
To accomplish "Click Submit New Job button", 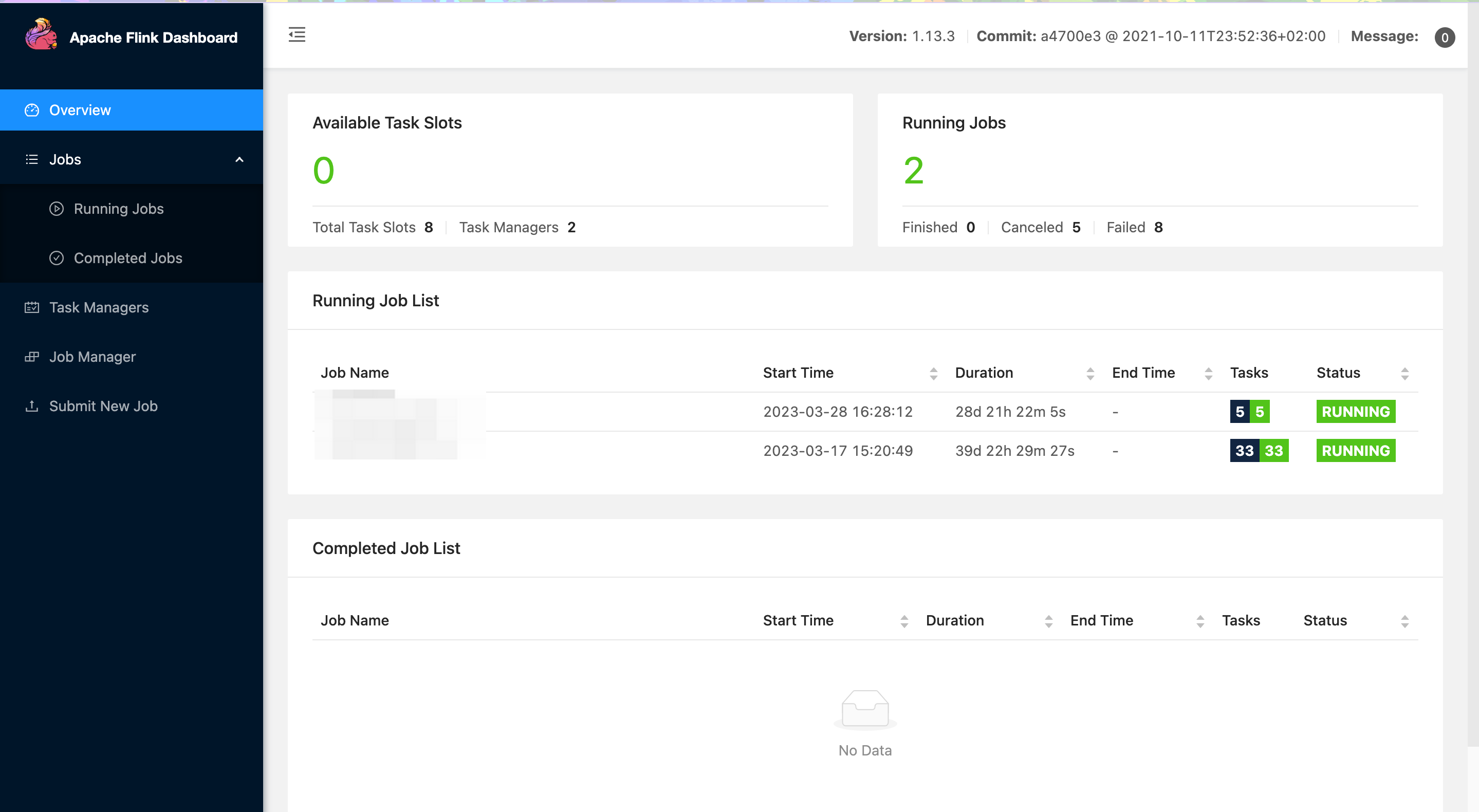I will click(x=103, y=405).
